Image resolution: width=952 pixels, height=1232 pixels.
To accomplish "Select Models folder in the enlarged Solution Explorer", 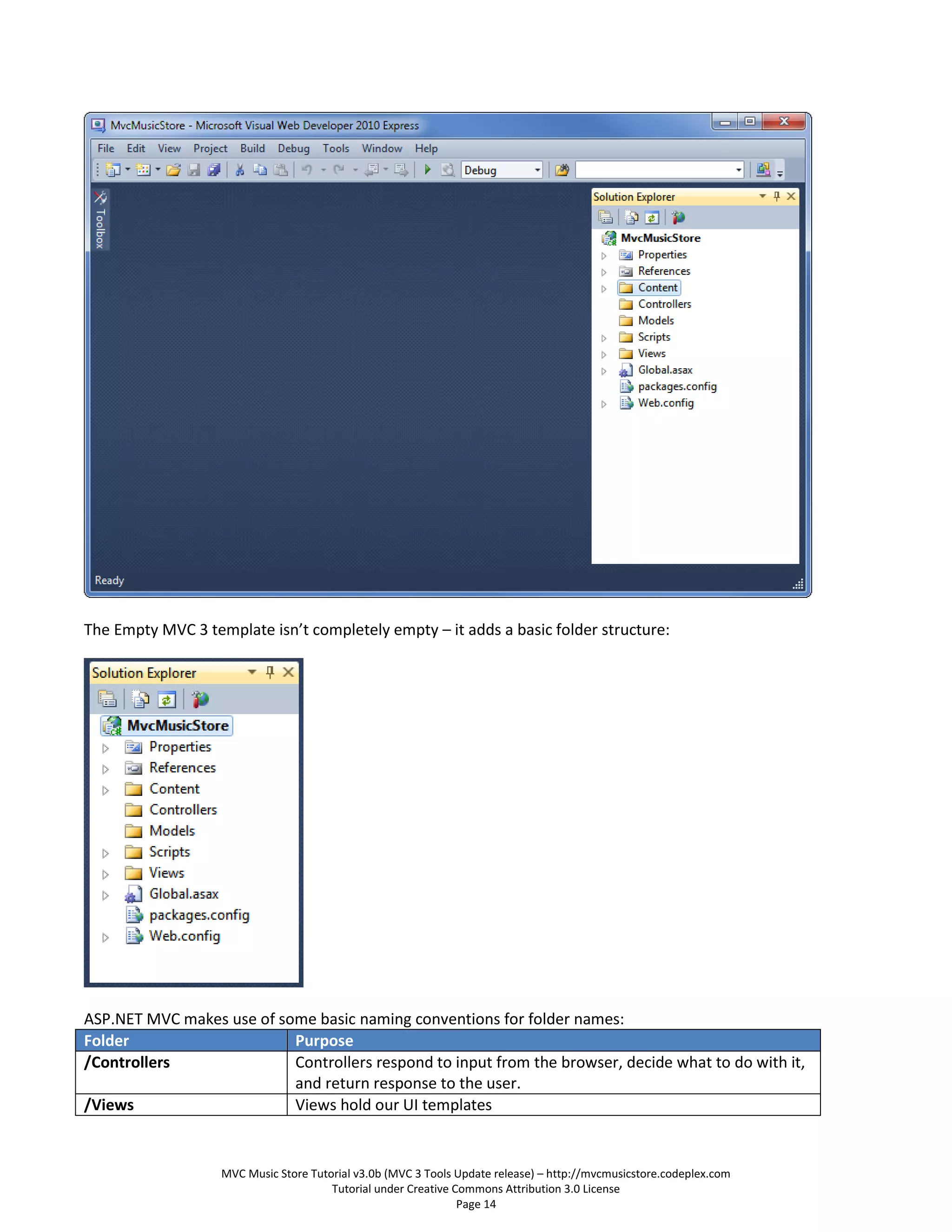I will 159,831.
